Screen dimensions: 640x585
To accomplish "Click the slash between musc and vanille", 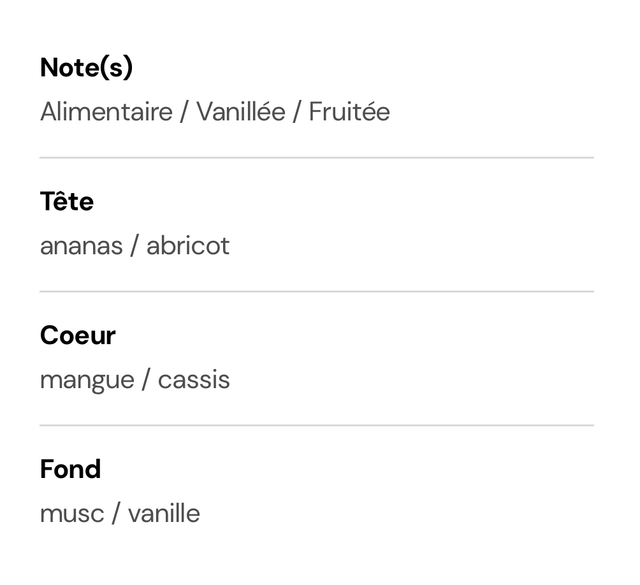I will click(116, 514).
